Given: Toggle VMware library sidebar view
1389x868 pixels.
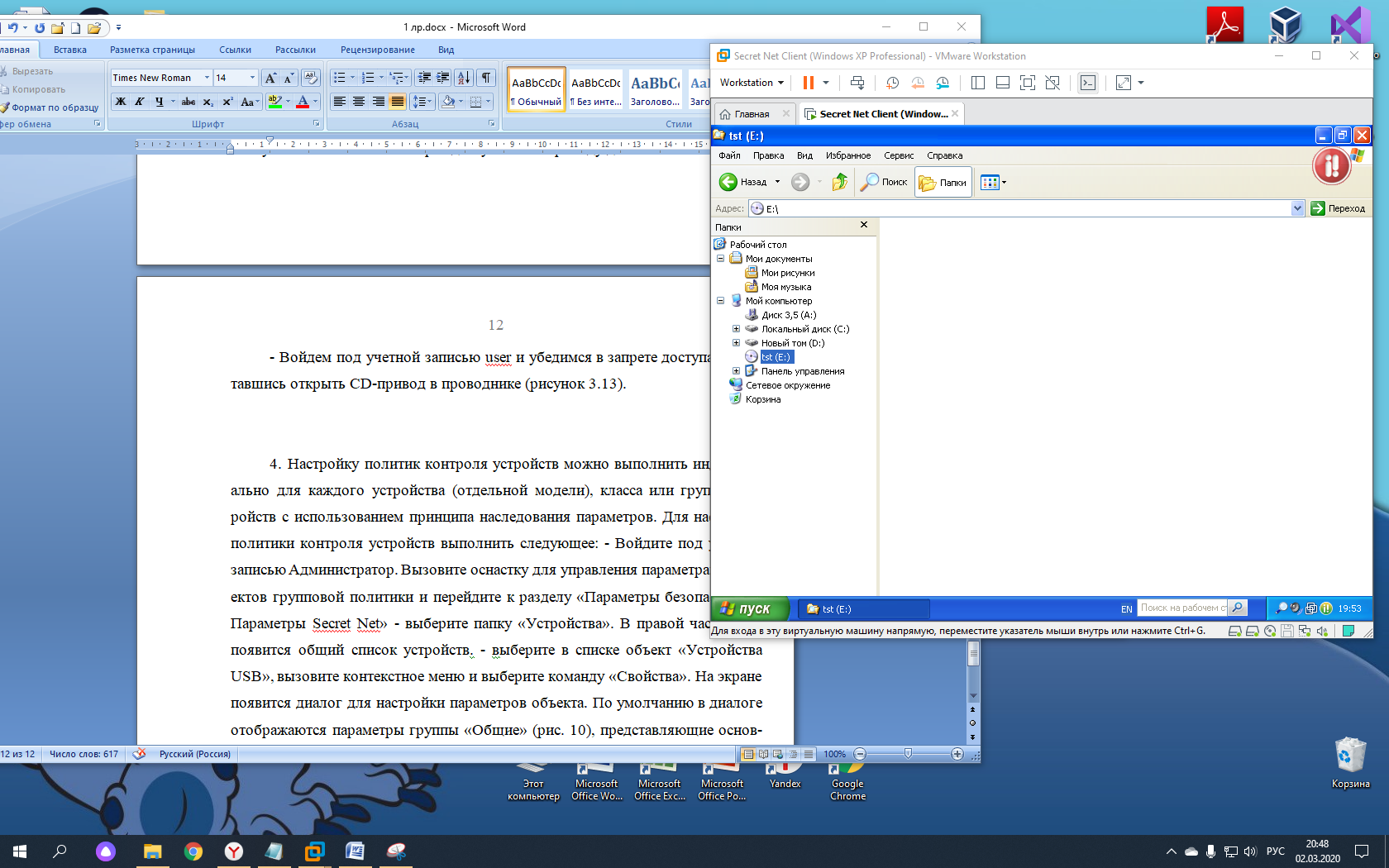Looking at the screenshot, I should pyautogui.click(x=978, y=83).
